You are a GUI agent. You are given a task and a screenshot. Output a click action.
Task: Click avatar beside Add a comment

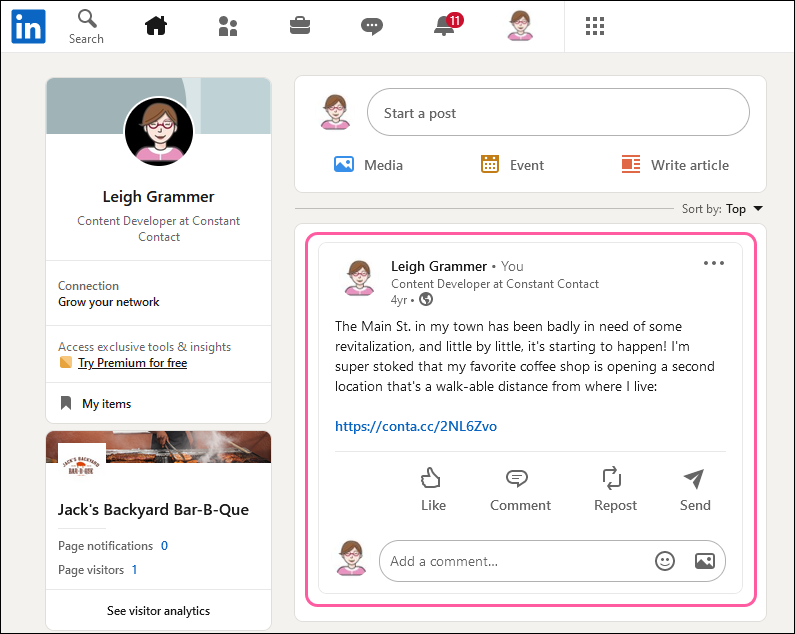point(351,558)
